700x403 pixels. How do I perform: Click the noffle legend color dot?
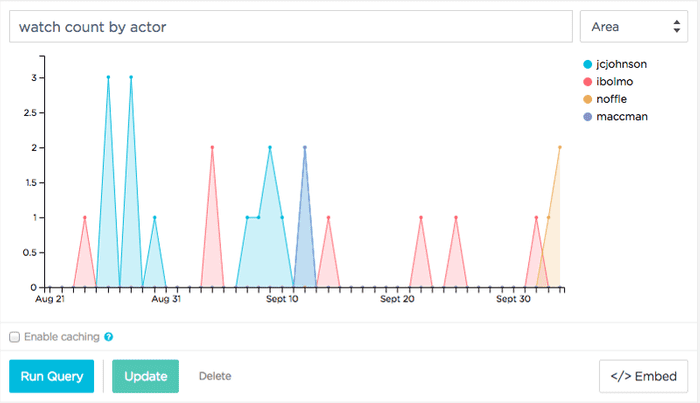[x=588, y=99]
